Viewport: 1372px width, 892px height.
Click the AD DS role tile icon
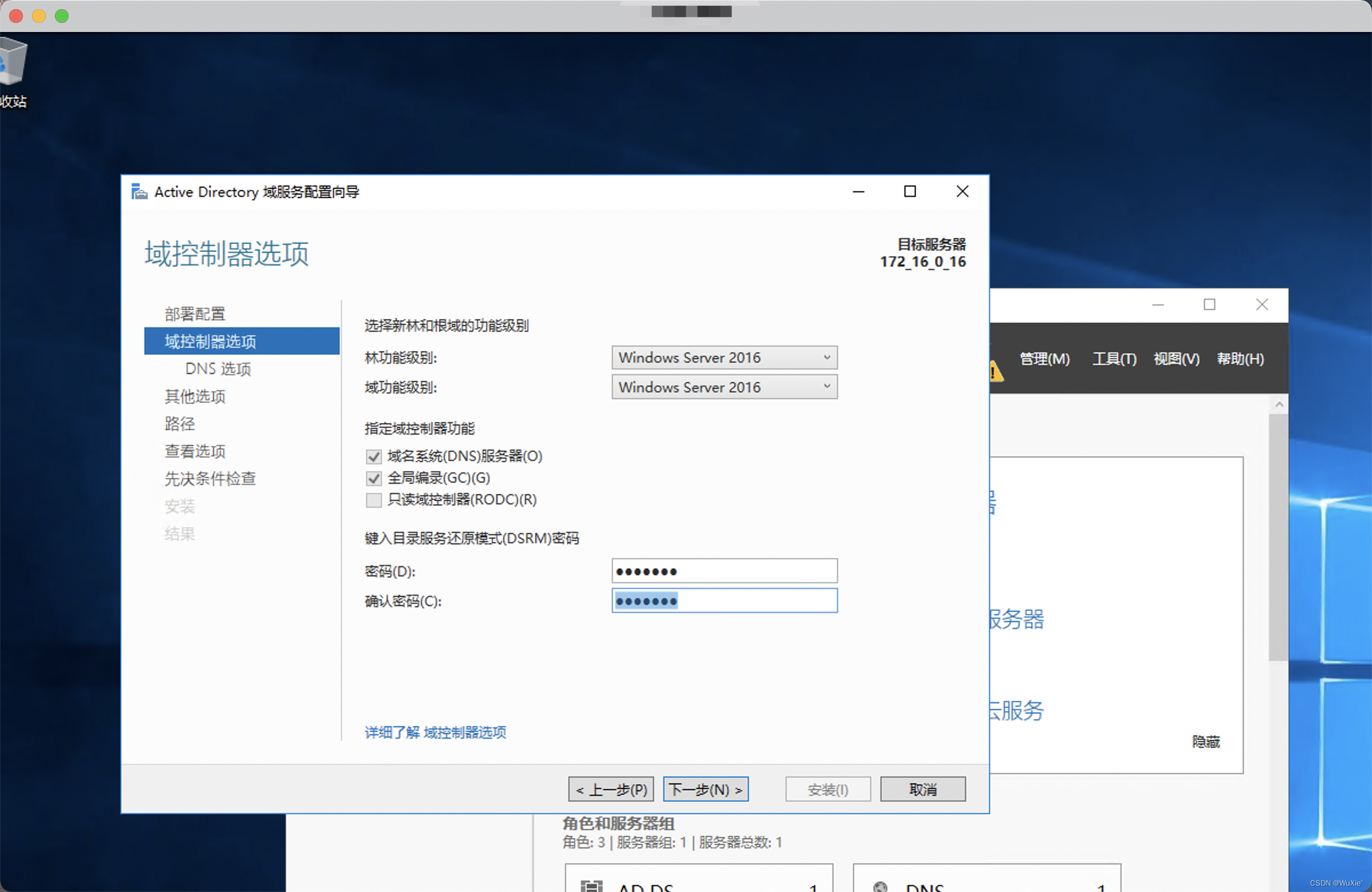tap(591, 886)
